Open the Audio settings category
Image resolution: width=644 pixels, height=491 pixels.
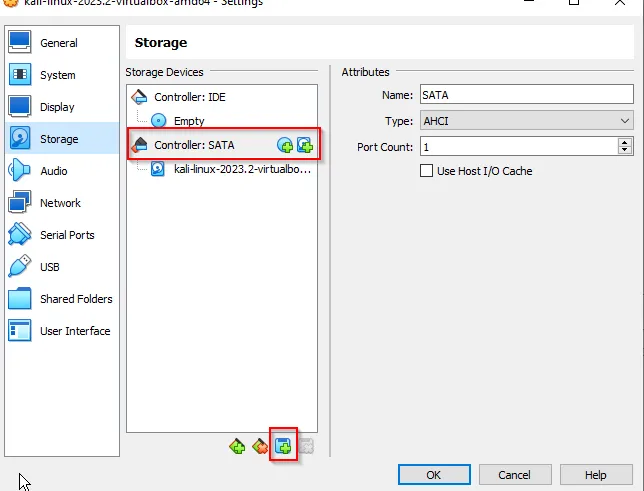tap(54, 171)
